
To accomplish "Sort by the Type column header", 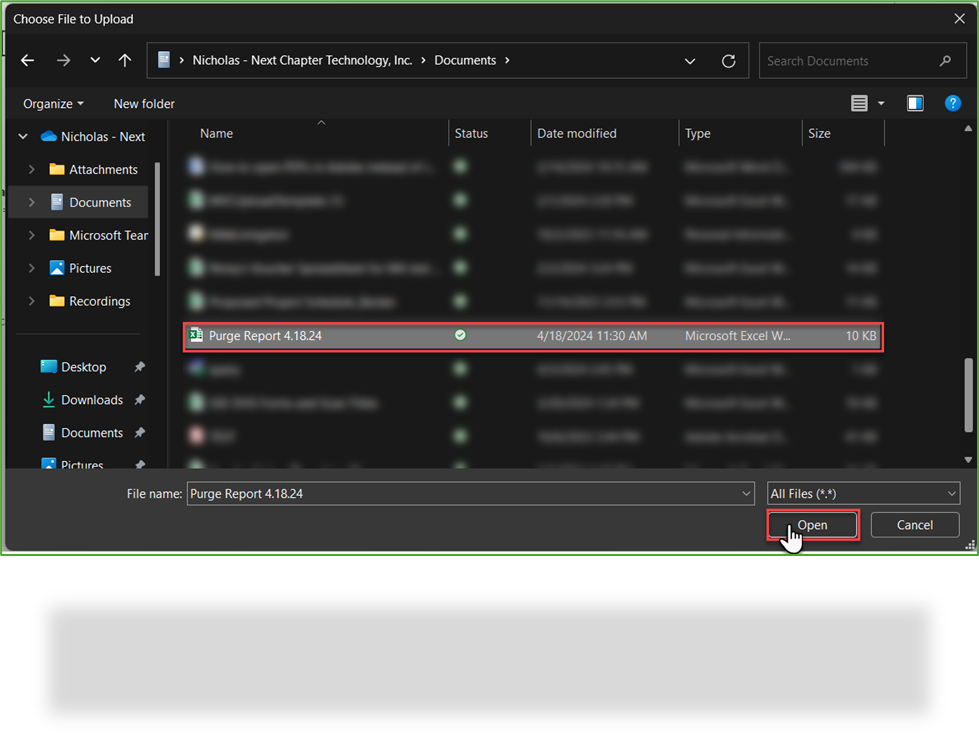I will coord(697,134).
